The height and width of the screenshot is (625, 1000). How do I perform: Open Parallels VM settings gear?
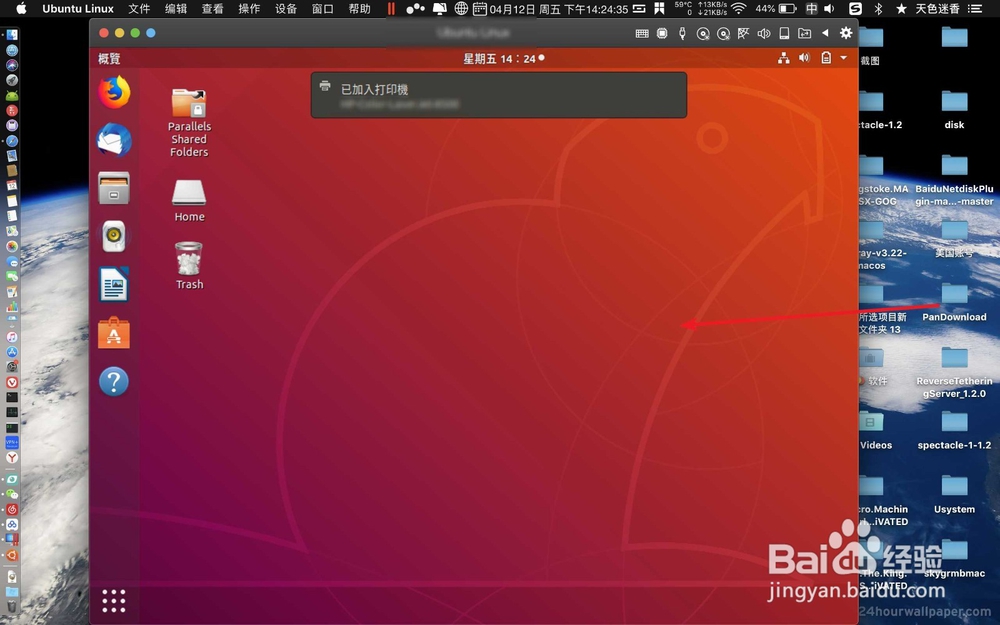tap(846, 33)
